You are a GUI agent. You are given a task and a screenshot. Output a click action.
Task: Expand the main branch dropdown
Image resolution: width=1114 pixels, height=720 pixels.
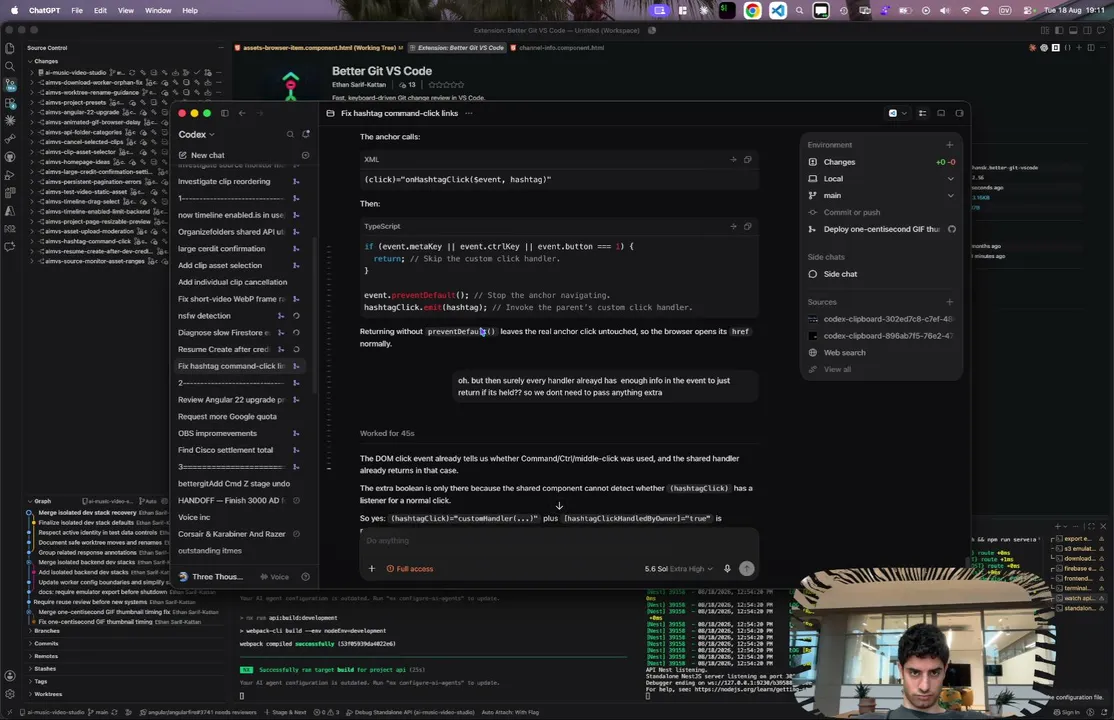(x=951, y=195)
